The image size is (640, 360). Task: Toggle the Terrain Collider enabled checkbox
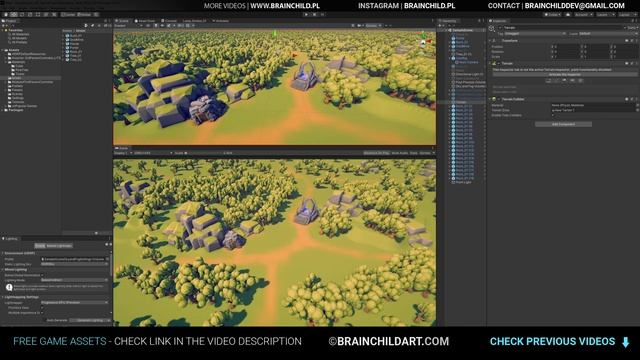499,99
